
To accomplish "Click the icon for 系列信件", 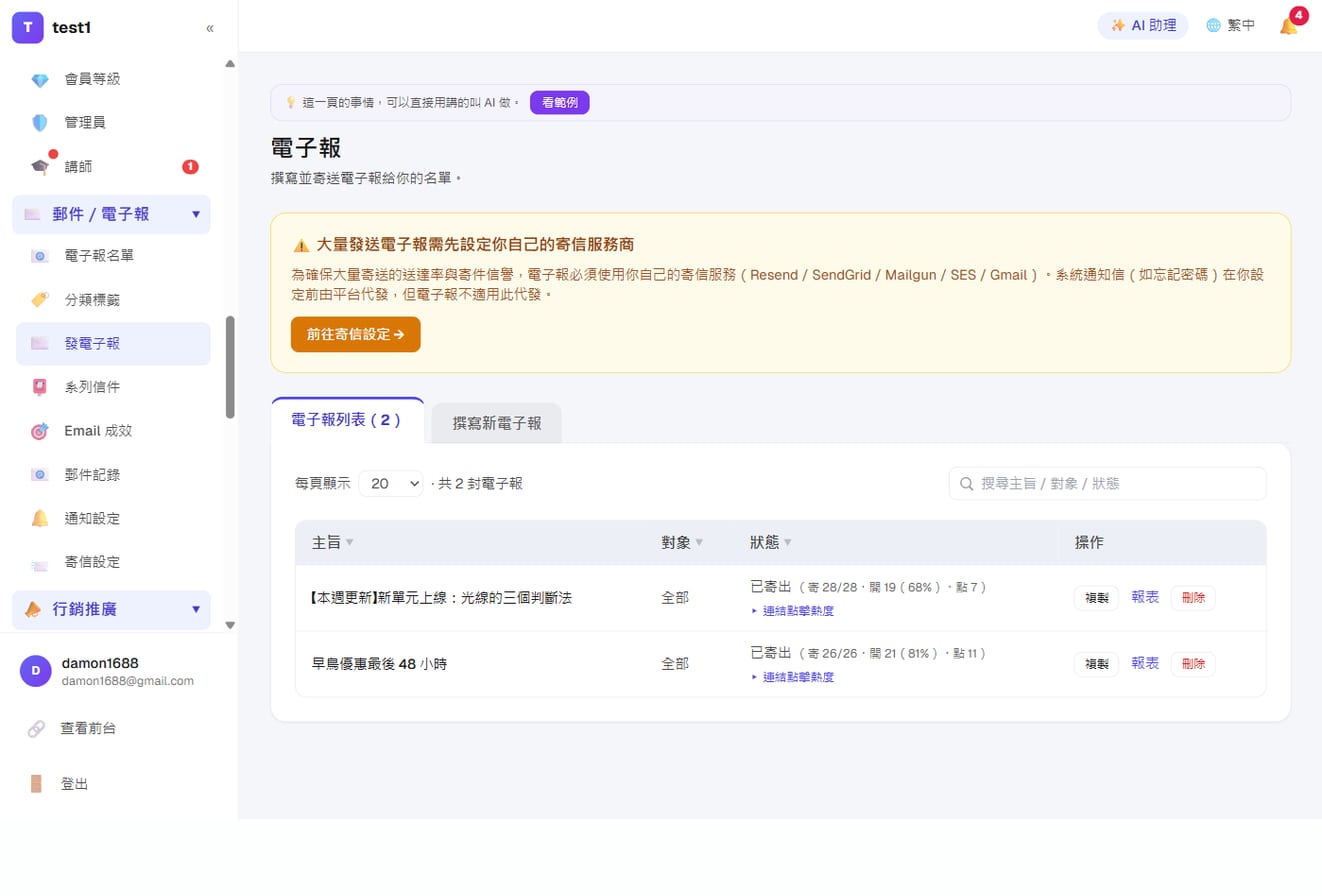I will 40,387.
